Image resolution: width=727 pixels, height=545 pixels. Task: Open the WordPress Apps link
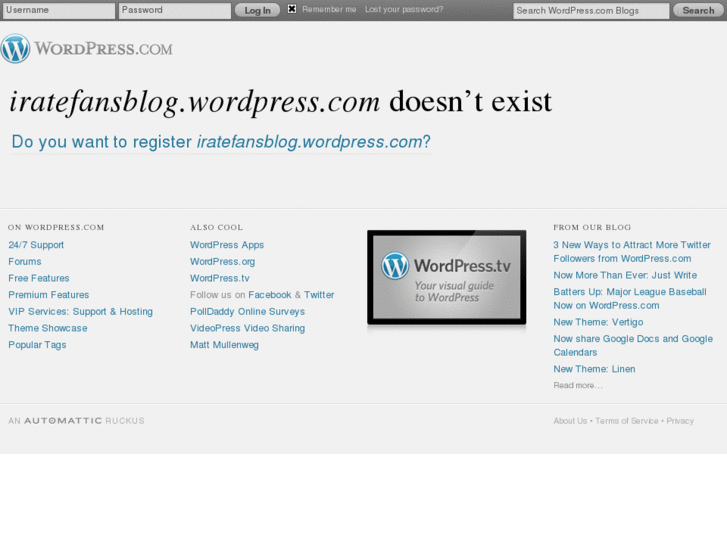point(227,245)
